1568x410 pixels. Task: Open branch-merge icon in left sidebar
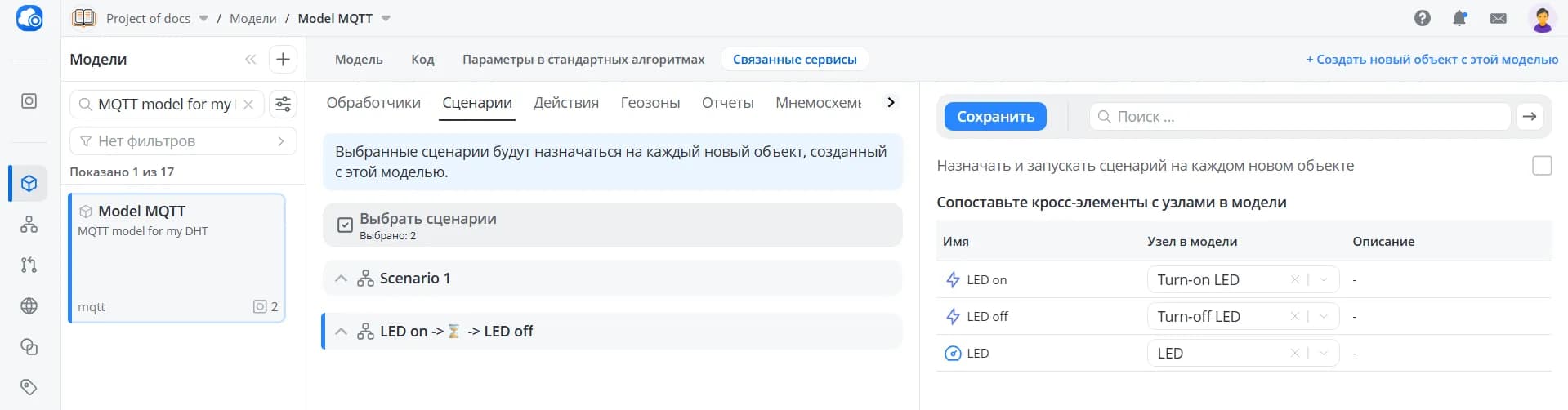point(29,265)
